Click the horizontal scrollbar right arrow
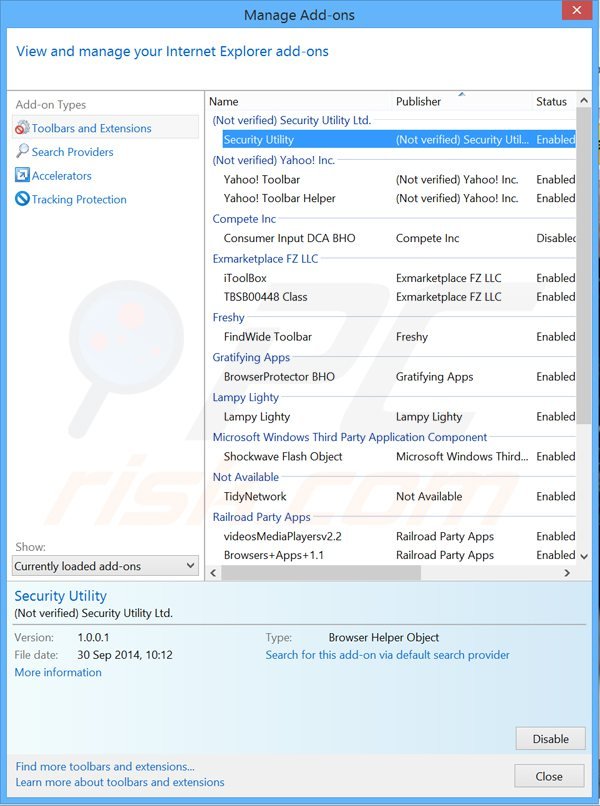Viewport: 600px width, 806px height. coord(567,574)
